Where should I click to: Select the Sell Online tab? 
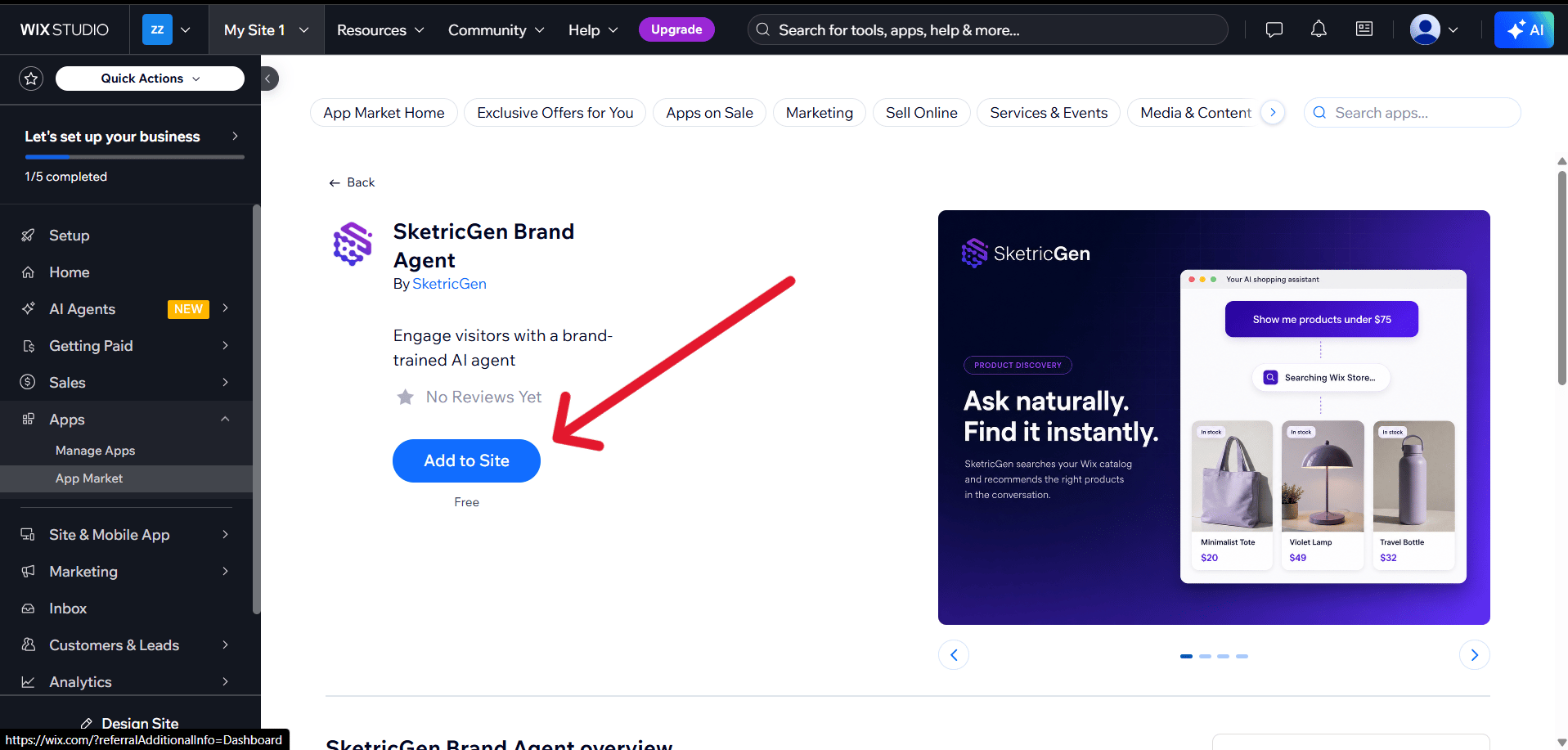[921, 113]
